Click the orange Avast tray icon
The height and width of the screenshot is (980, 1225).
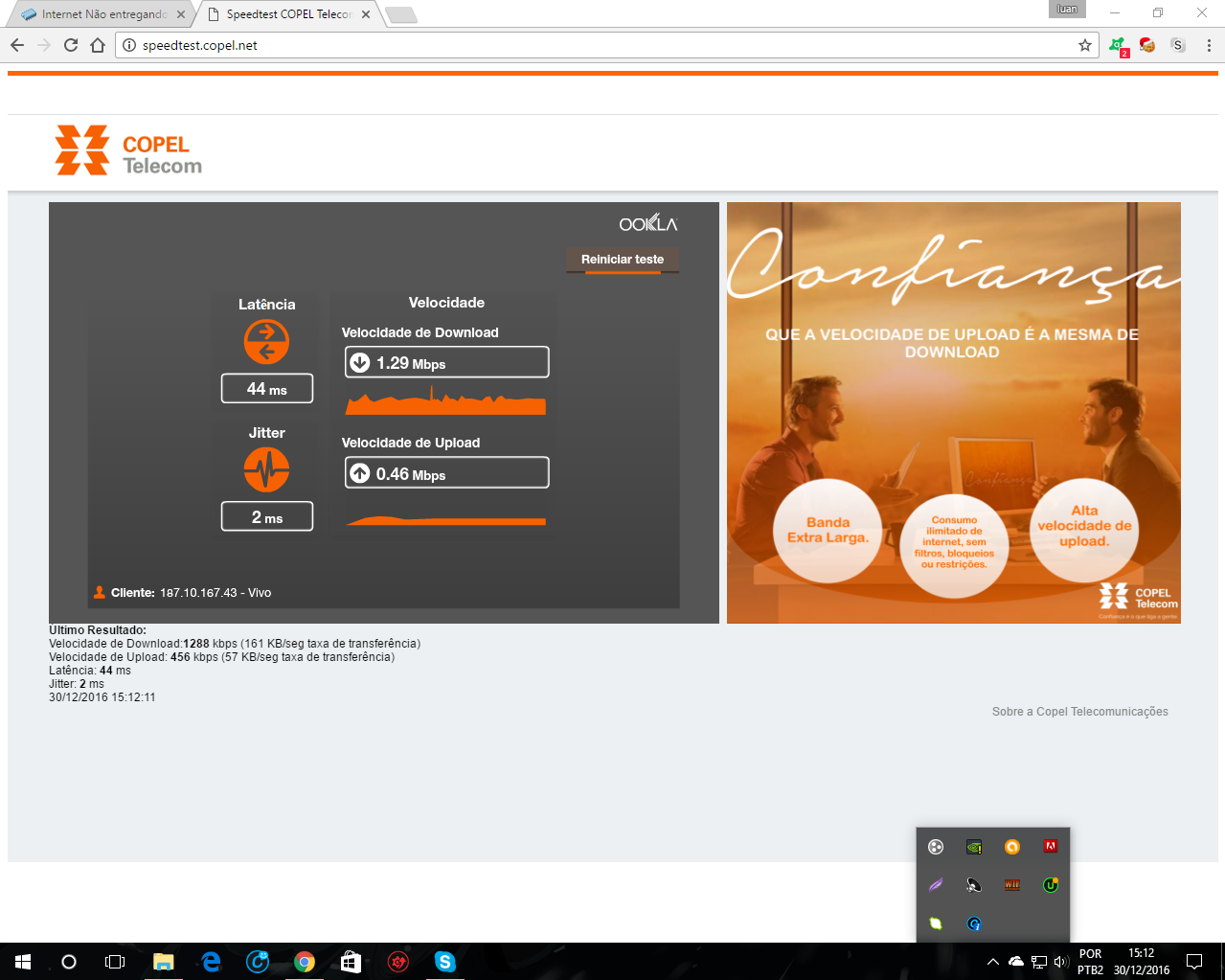tap(1012, 847)
